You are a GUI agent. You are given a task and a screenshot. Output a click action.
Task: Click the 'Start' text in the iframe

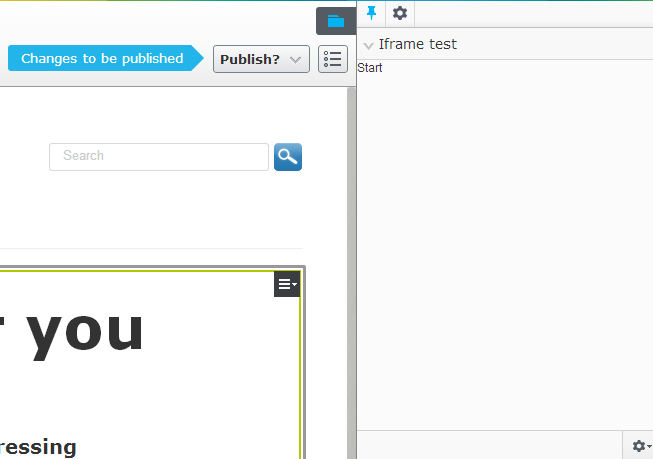(370, 68)
